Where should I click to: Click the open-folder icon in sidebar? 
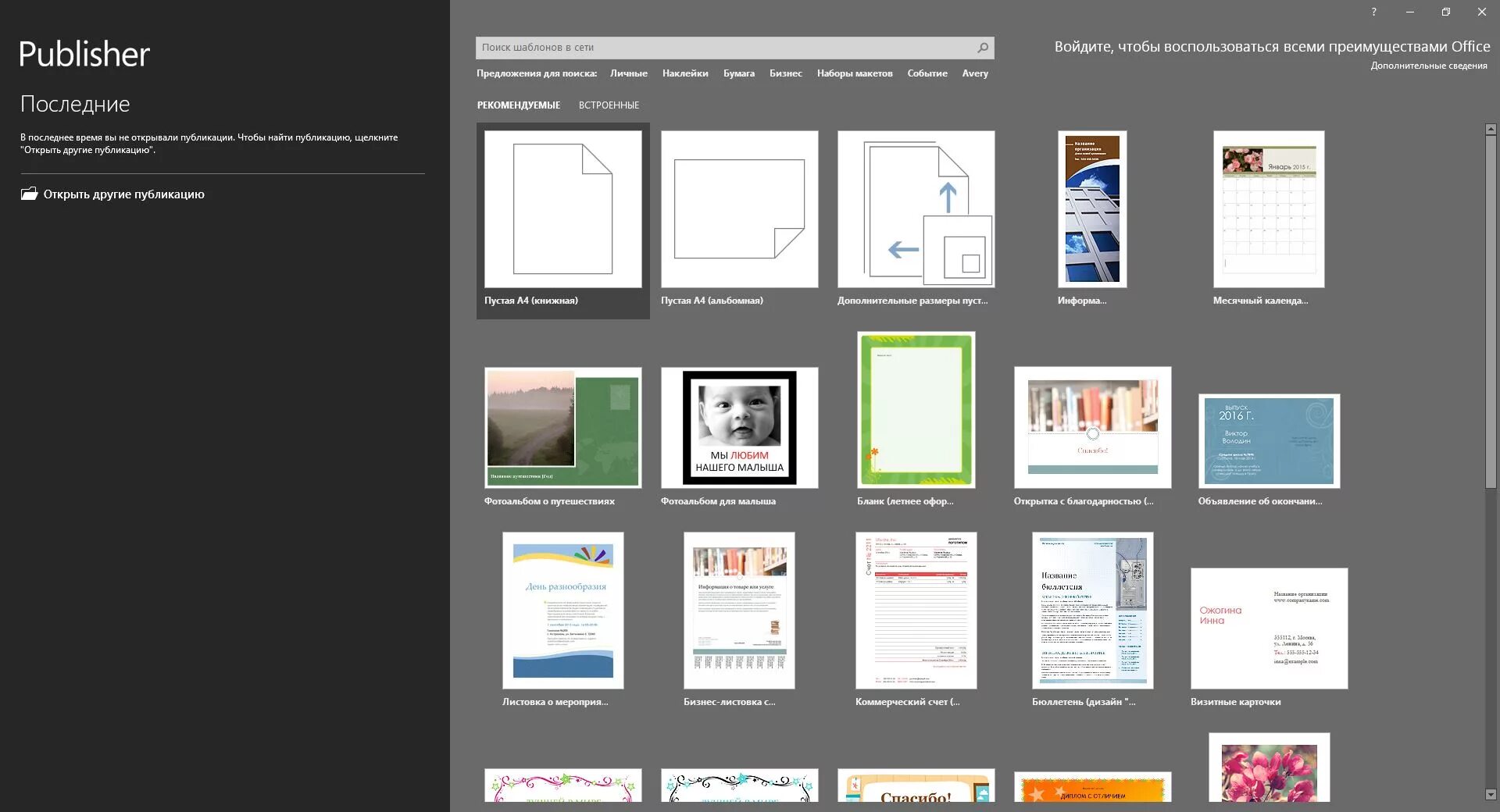[x=29, y=194]
